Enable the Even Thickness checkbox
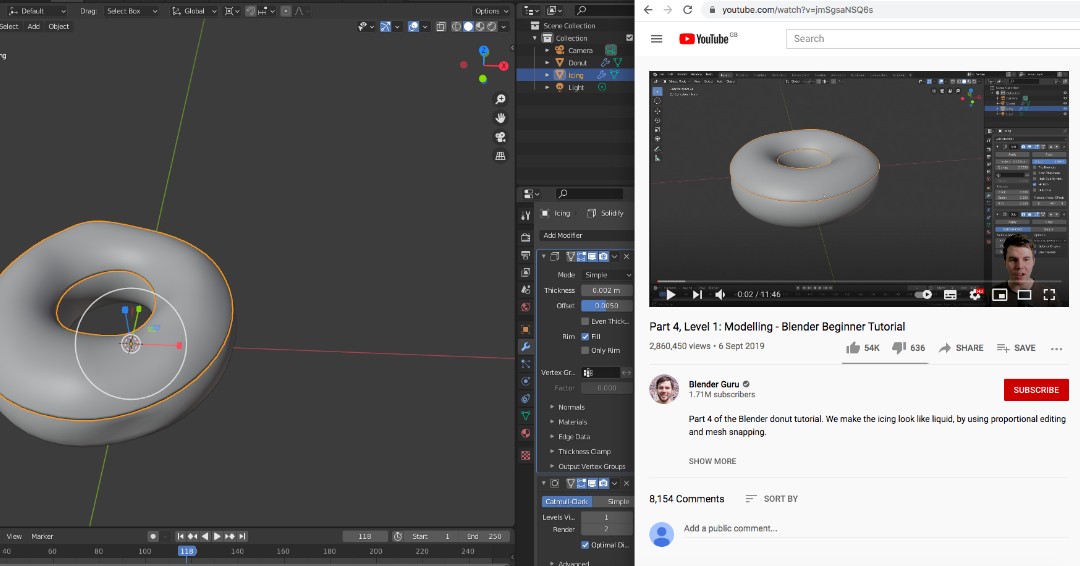The image size is (1080, 566). point(585,321)
